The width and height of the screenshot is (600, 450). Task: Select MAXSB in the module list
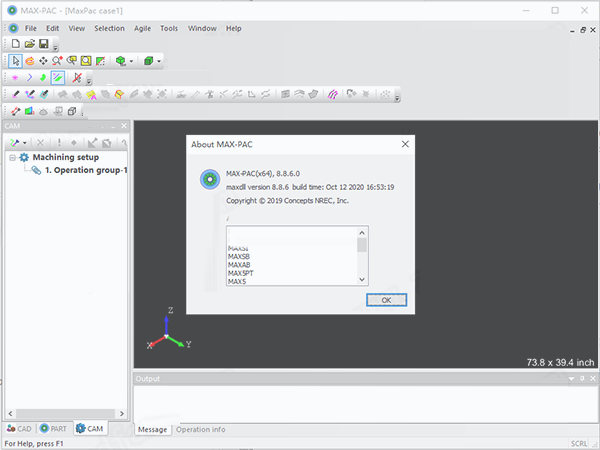tap(239, 256)
